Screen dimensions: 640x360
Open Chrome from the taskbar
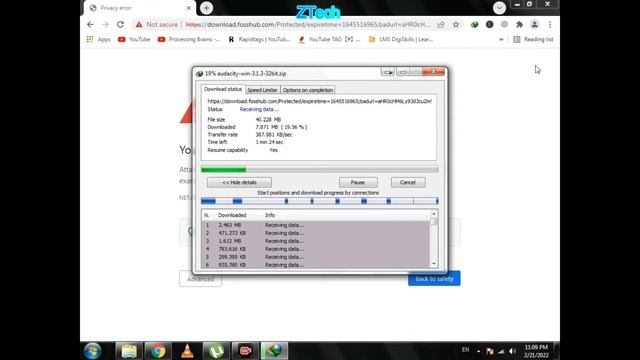(158, 351)
